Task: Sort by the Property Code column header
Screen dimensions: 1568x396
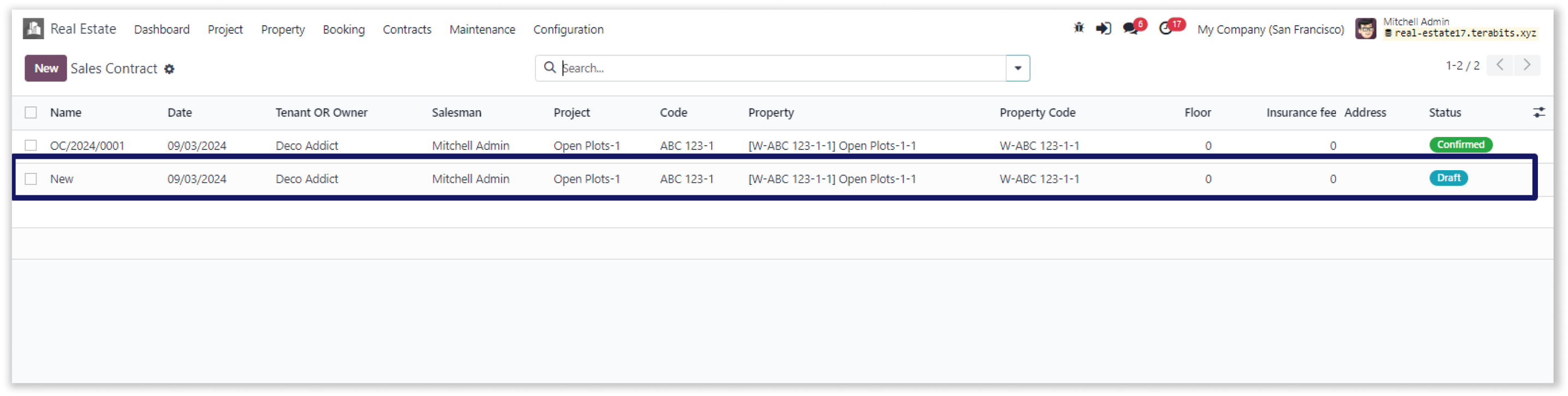Action: tap(1037, 112)
